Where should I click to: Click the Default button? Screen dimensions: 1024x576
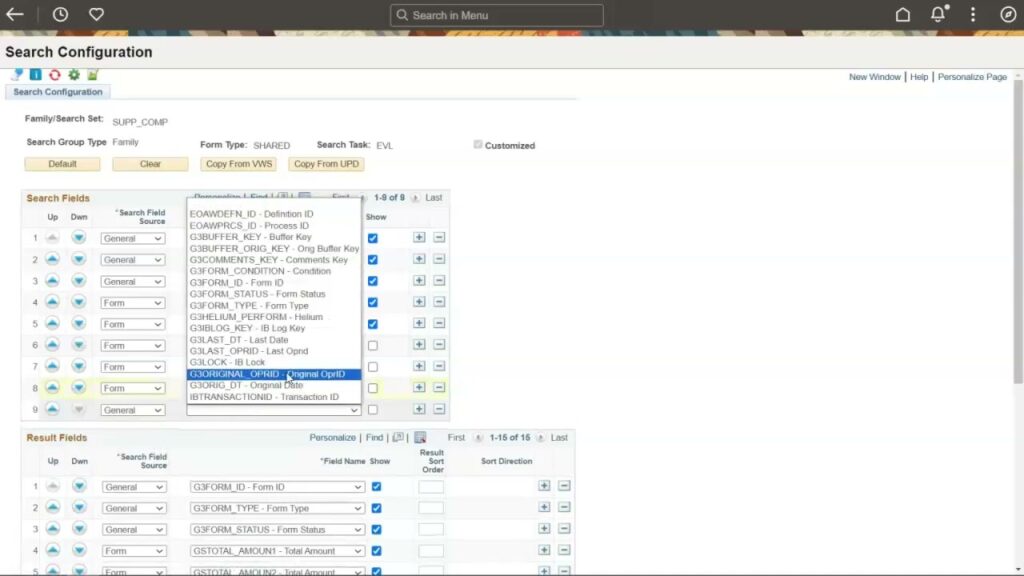62,163
